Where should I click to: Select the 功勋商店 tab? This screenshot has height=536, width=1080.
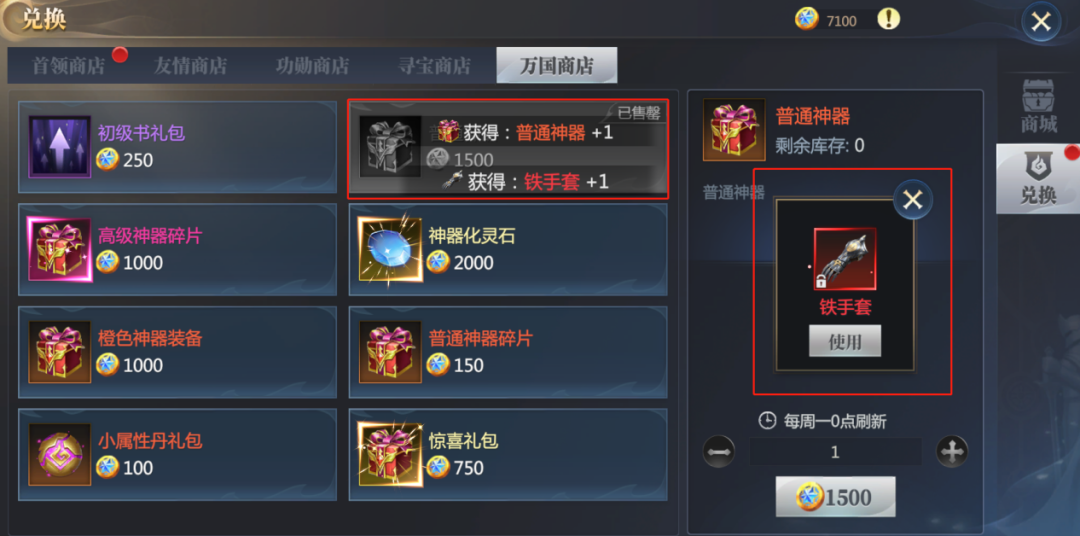312,65
